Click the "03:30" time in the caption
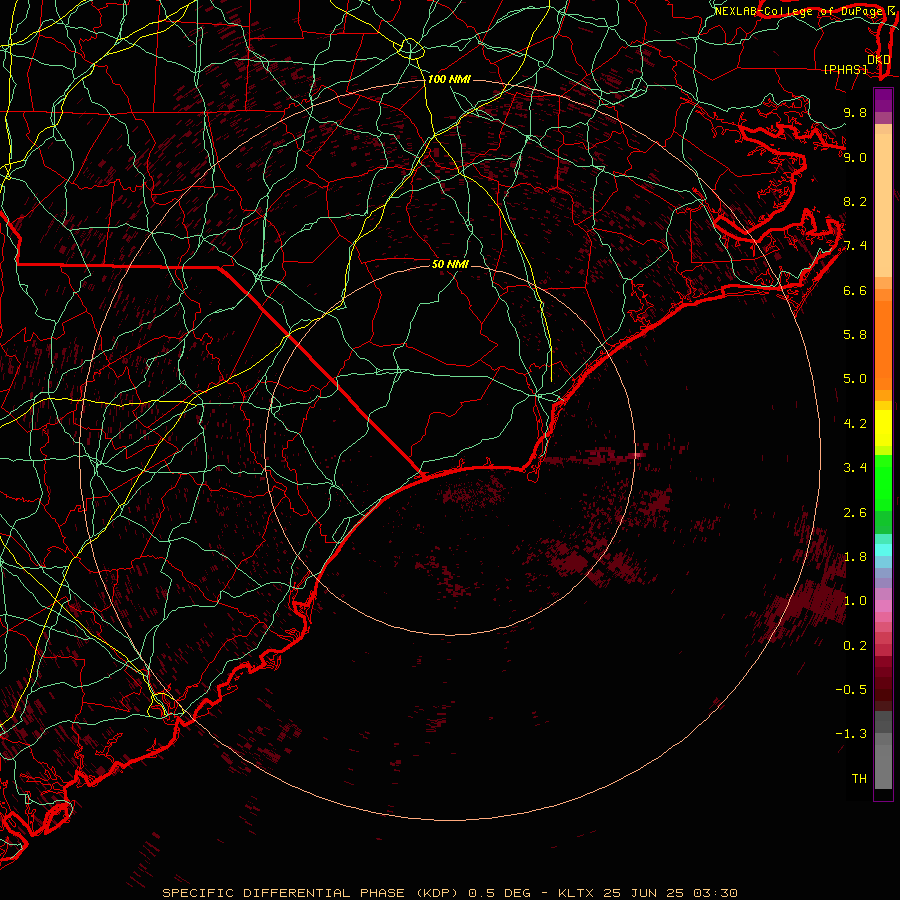Image resolution: width=900 pixels, height=900 pixels. [715, 893]
